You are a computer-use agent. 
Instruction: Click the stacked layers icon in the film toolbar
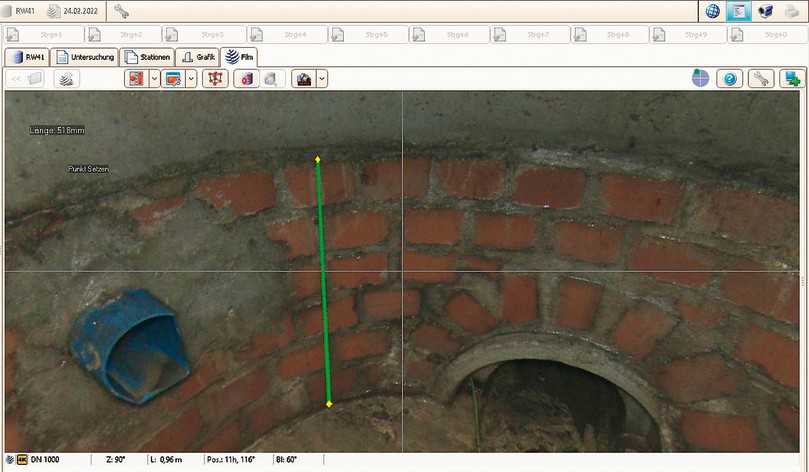(x=66, y=78)
